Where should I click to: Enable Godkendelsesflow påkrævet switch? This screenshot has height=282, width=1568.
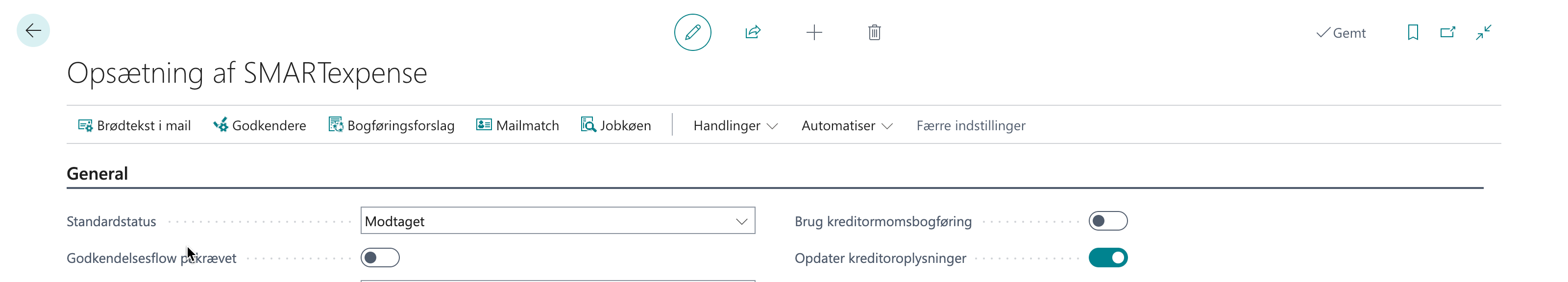[x=380, y=258]
